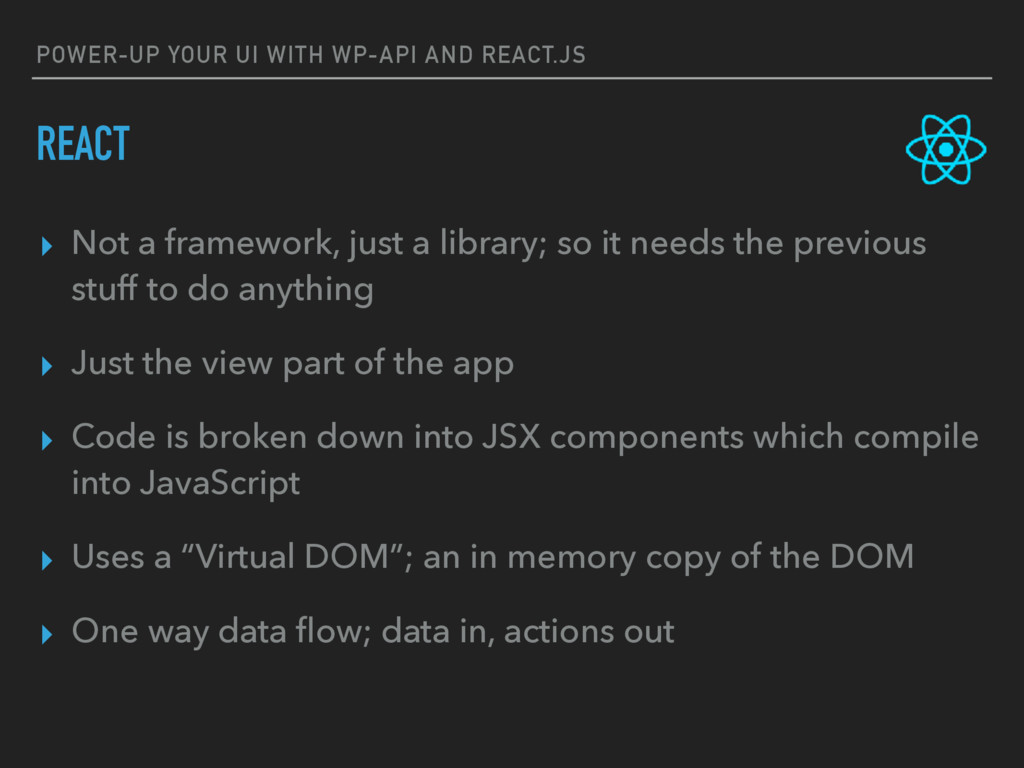Select the bullet arrow before 'Not a framework'
This screenshot has height=768, width=1024.
click(x=46, y=246)
